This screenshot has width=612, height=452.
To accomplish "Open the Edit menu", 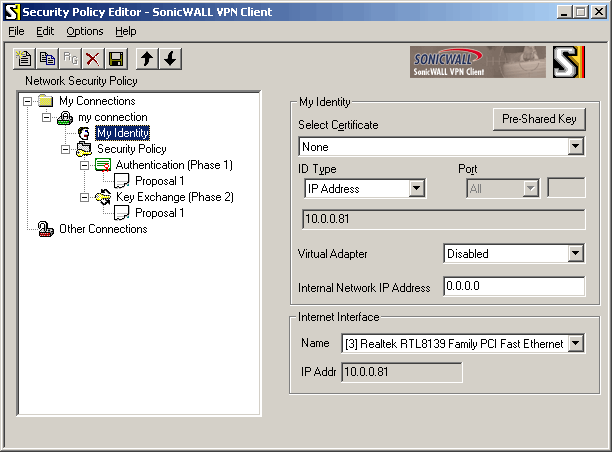I will click(x=45, y=31).
